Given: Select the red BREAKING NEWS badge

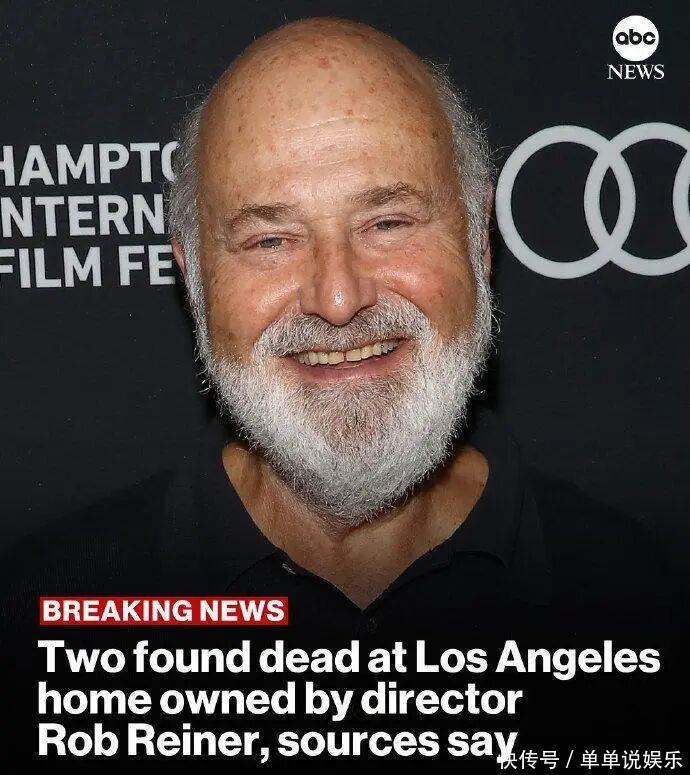Looking at the screenshot, I should pyautogui.click(x=164, y=611).
